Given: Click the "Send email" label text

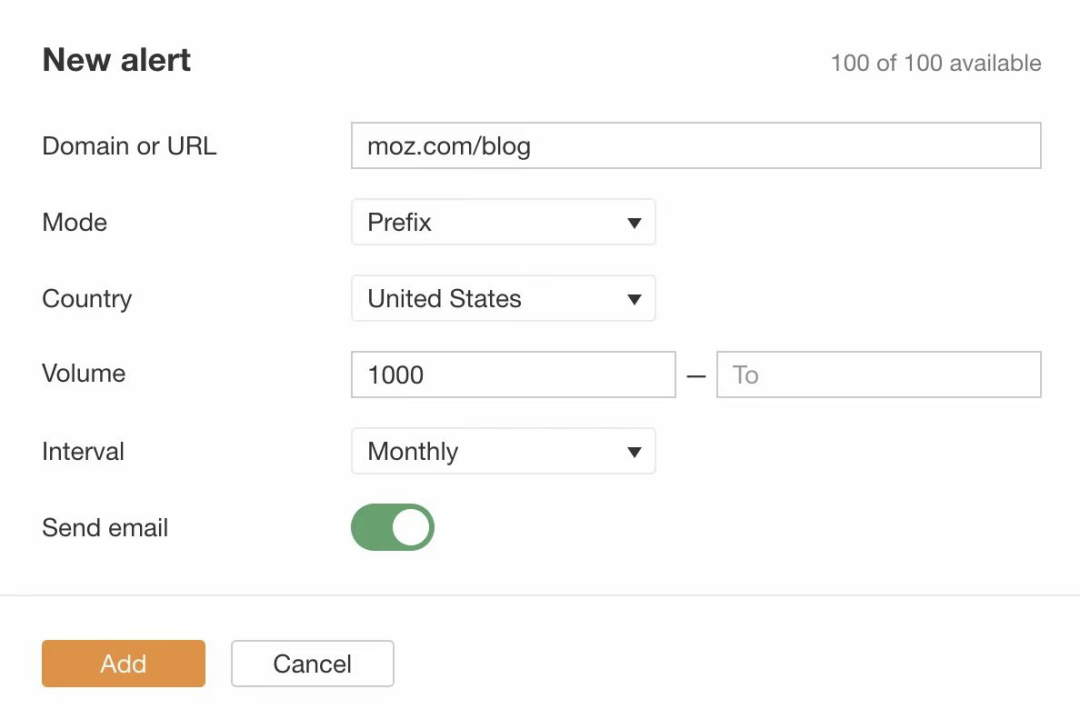Looking at the screenshot, I should point(105,527).
